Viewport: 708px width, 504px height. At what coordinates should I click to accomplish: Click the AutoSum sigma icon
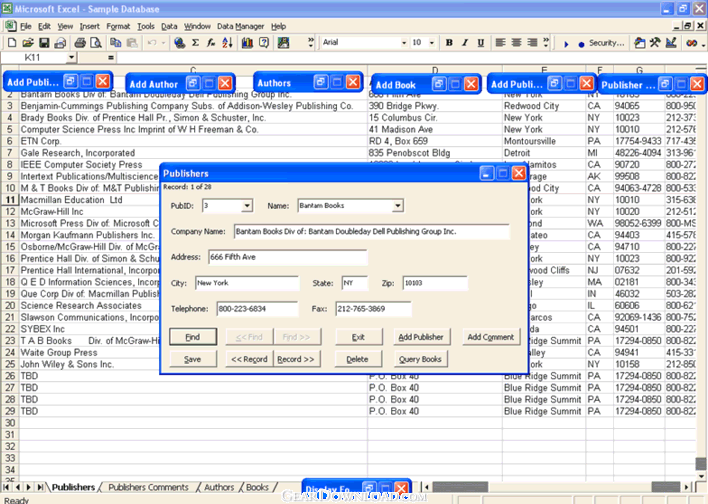coord(196,43)
